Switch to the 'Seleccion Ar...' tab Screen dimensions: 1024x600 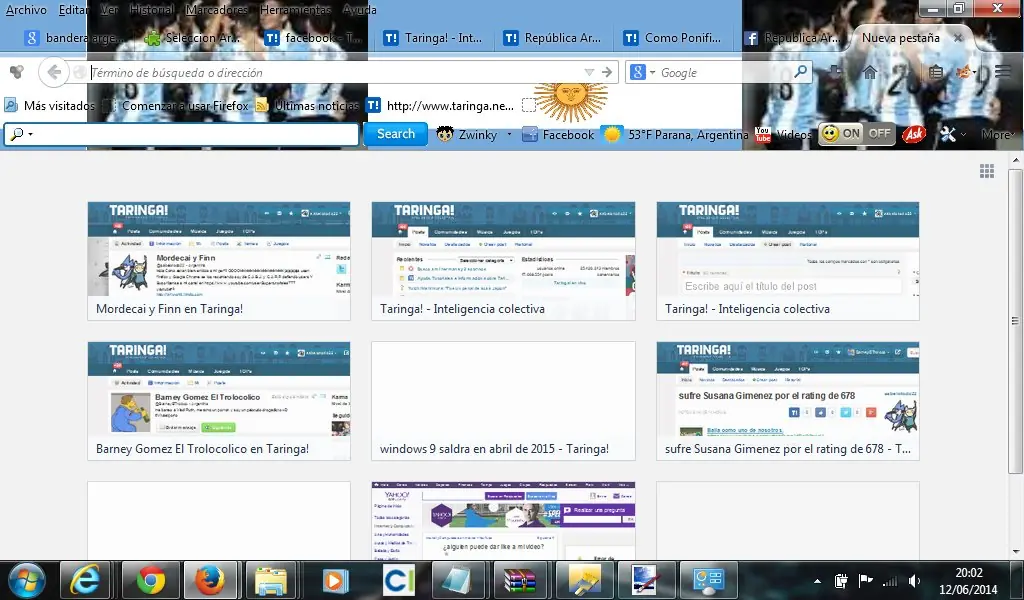point(192,38)
